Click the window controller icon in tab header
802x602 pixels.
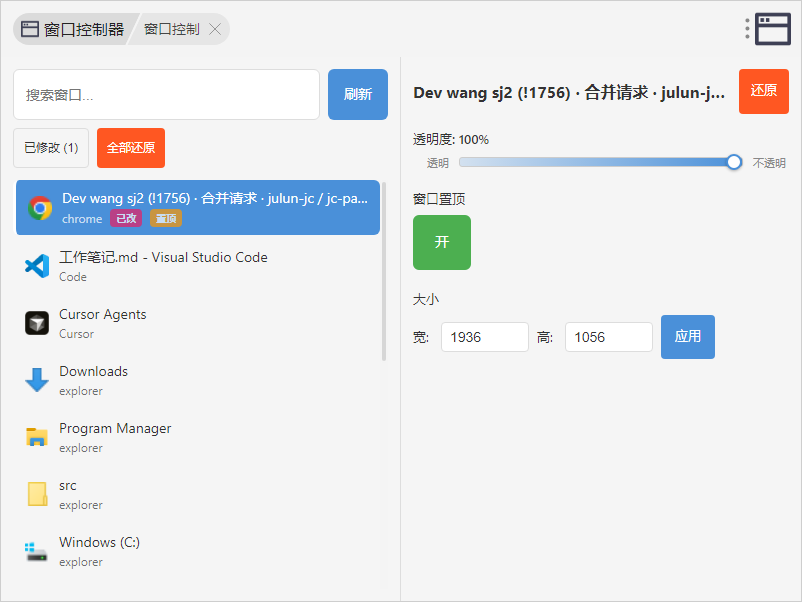point(30,29)
